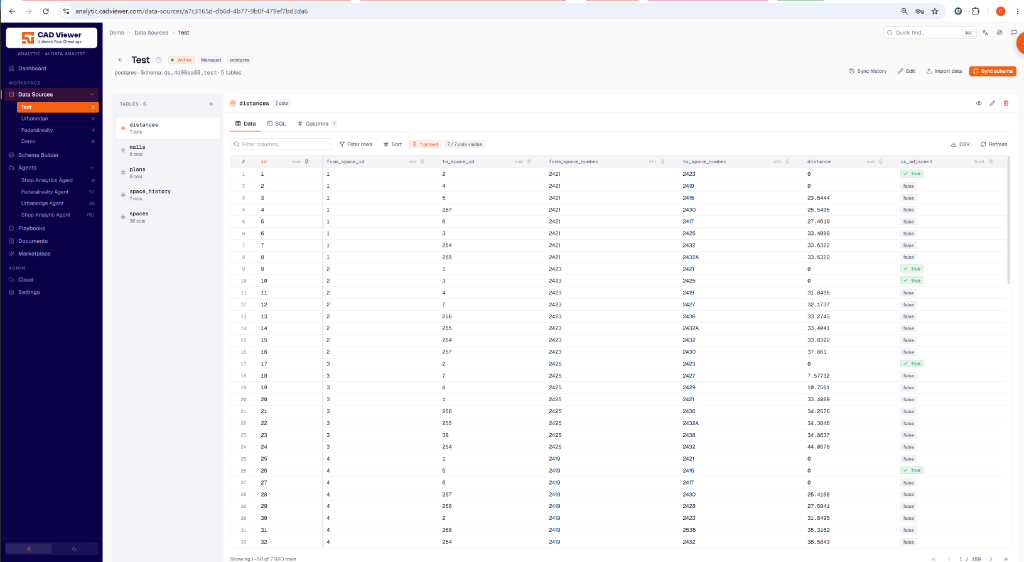Open Schema Builder in the sidebar
Image resolution: width=1024 pixels, height=562 pixels.
[x=38, y=155]
